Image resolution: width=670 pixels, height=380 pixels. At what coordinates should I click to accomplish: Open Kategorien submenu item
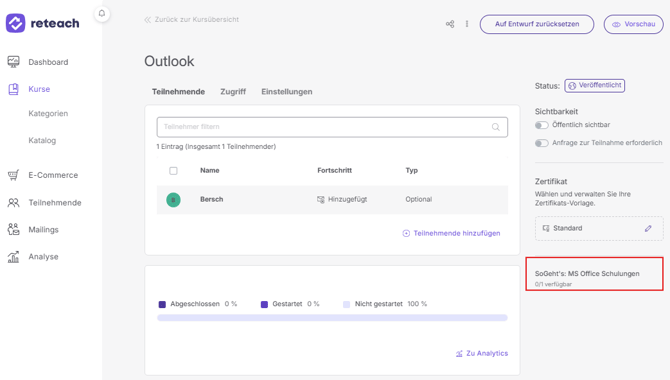coord(48,113)
